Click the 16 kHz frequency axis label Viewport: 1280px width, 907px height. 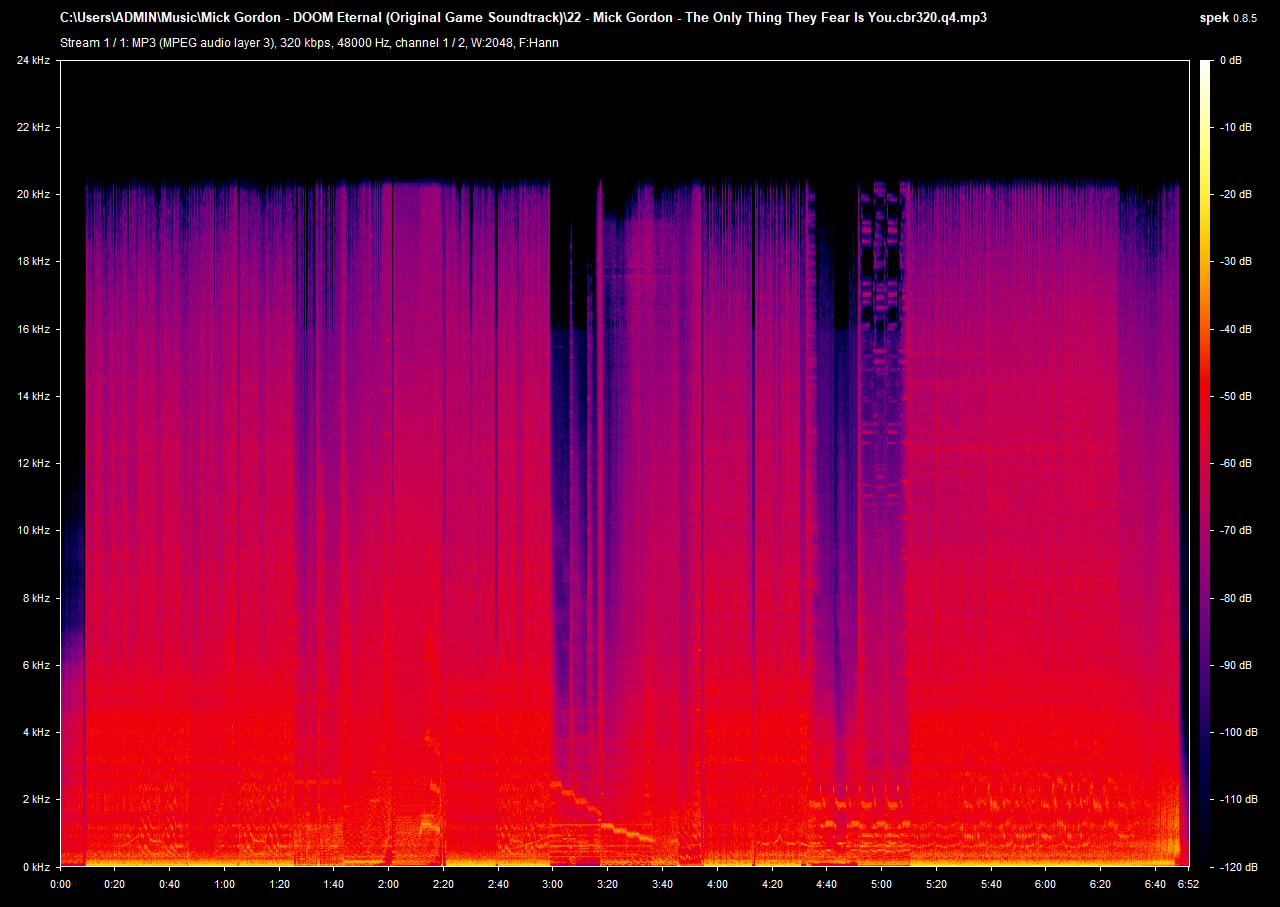tap(33, 329)
